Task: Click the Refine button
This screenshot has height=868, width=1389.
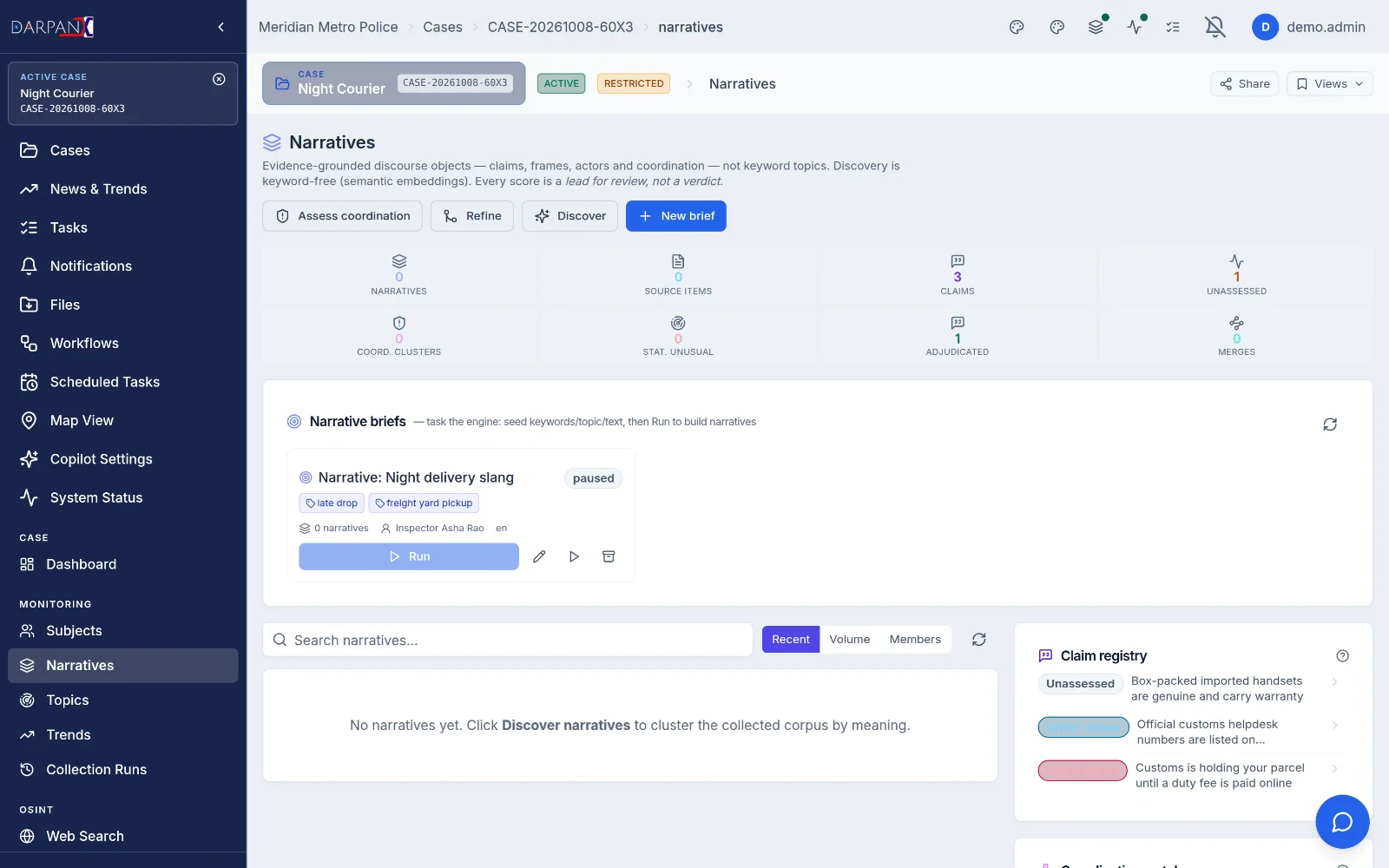Action: 472,216
